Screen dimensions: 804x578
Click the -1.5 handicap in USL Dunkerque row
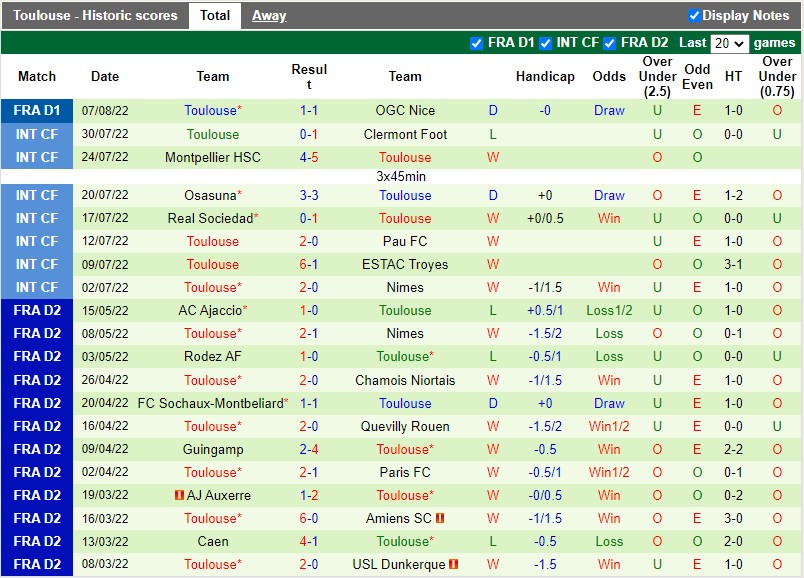[545, 565]
